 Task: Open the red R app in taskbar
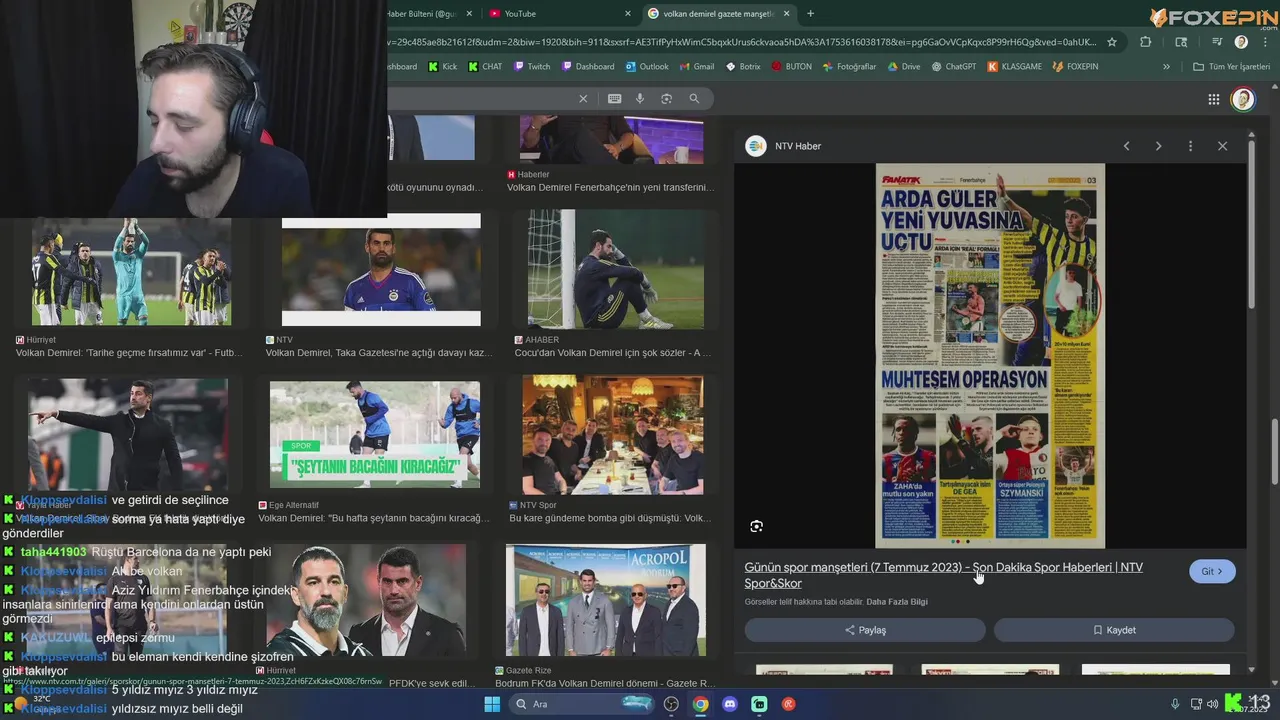tap(789, 704)
